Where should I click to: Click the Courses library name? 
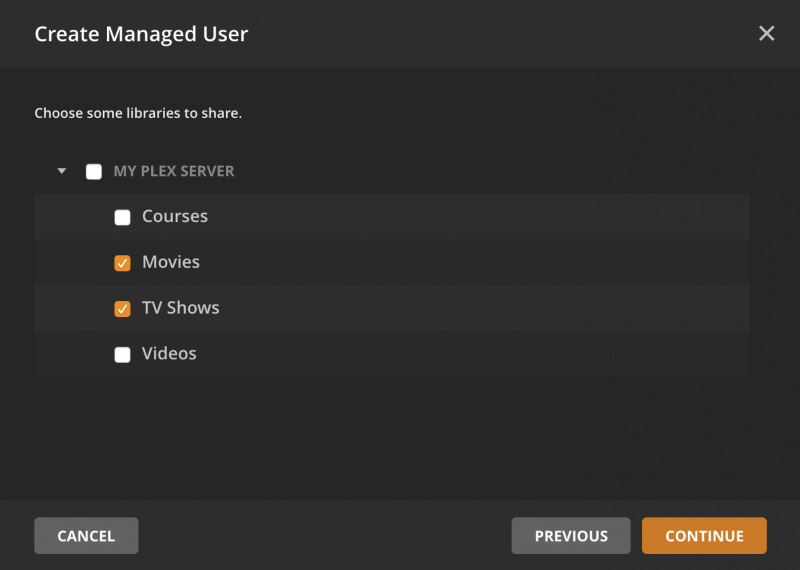[x=175, y=216]
